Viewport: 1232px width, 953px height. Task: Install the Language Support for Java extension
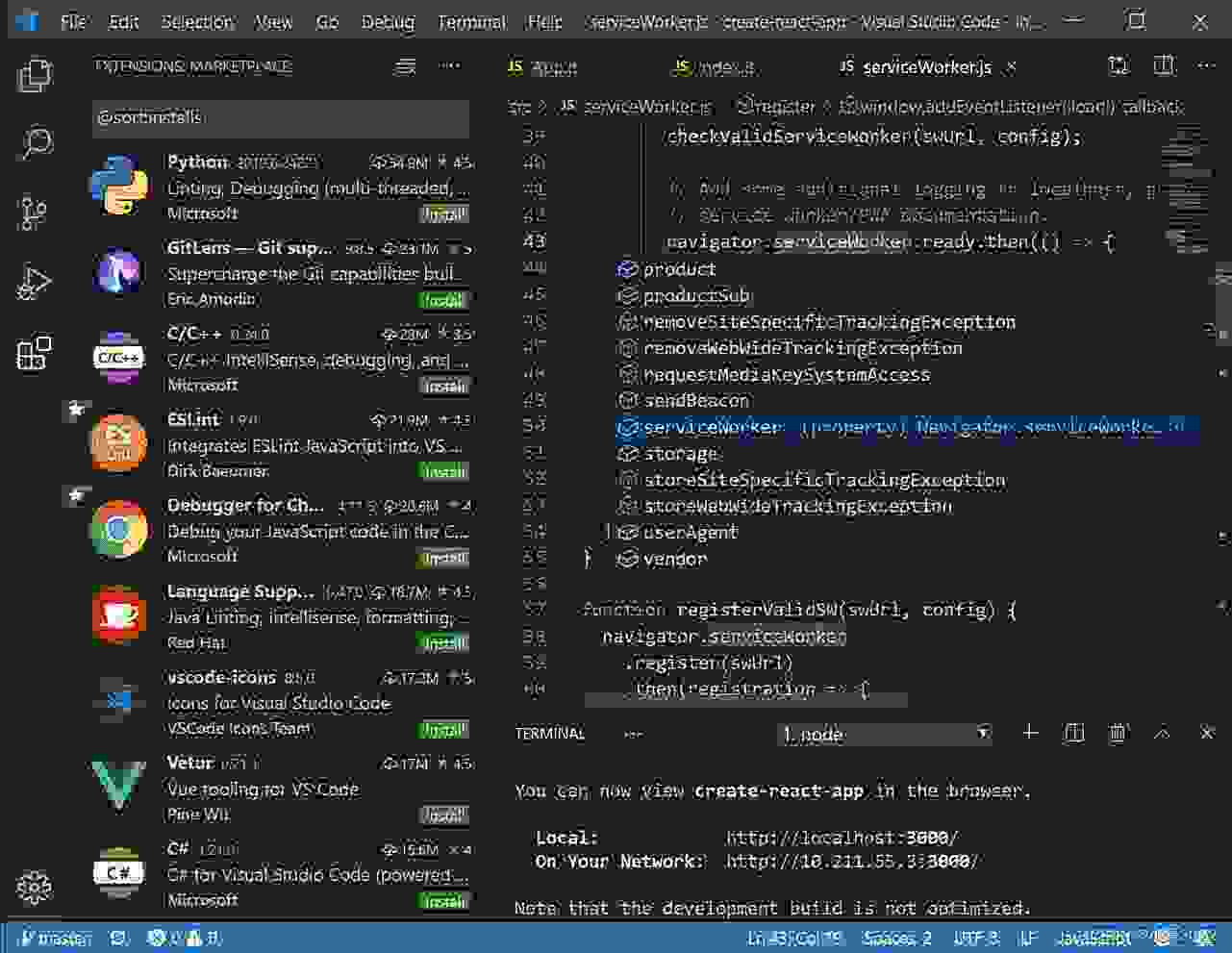[x=444, y=642]
